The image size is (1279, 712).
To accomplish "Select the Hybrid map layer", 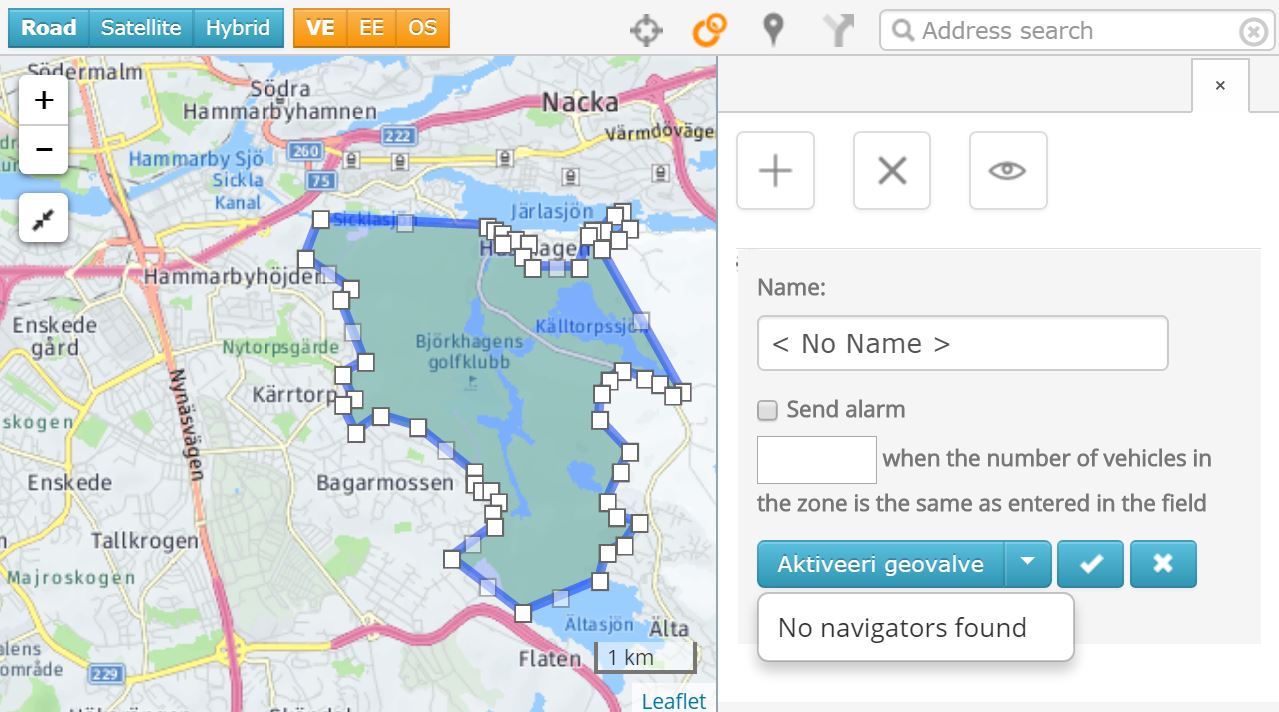I will [238, 28].
